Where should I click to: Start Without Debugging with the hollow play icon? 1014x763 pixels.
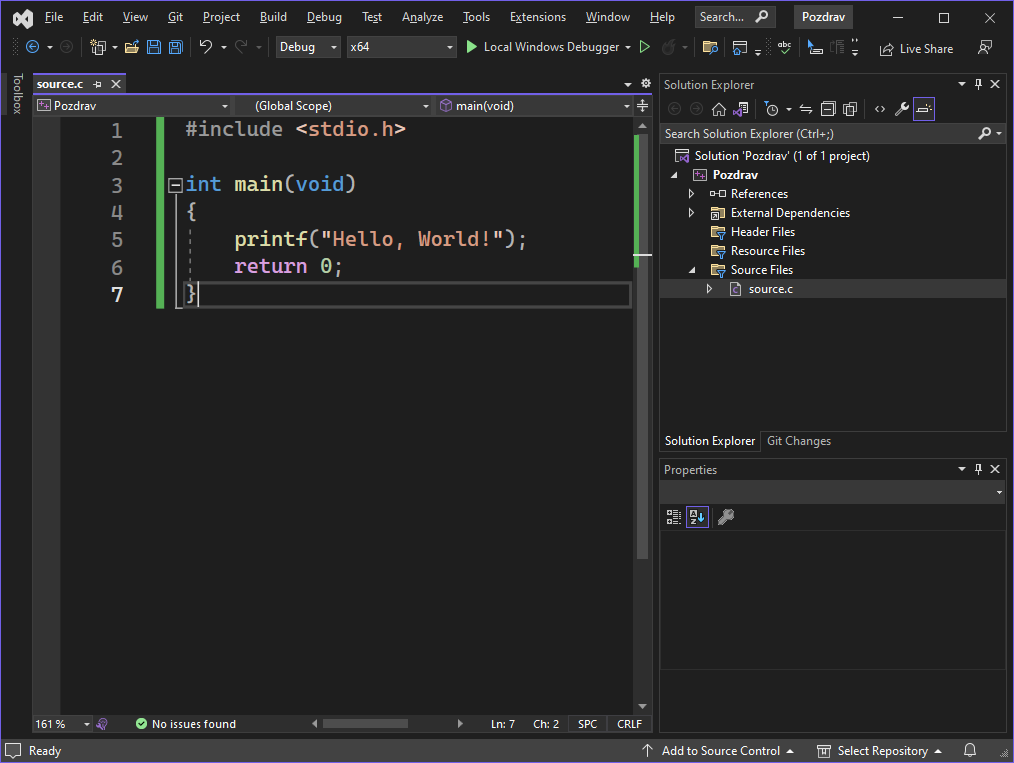coord(645,47)
